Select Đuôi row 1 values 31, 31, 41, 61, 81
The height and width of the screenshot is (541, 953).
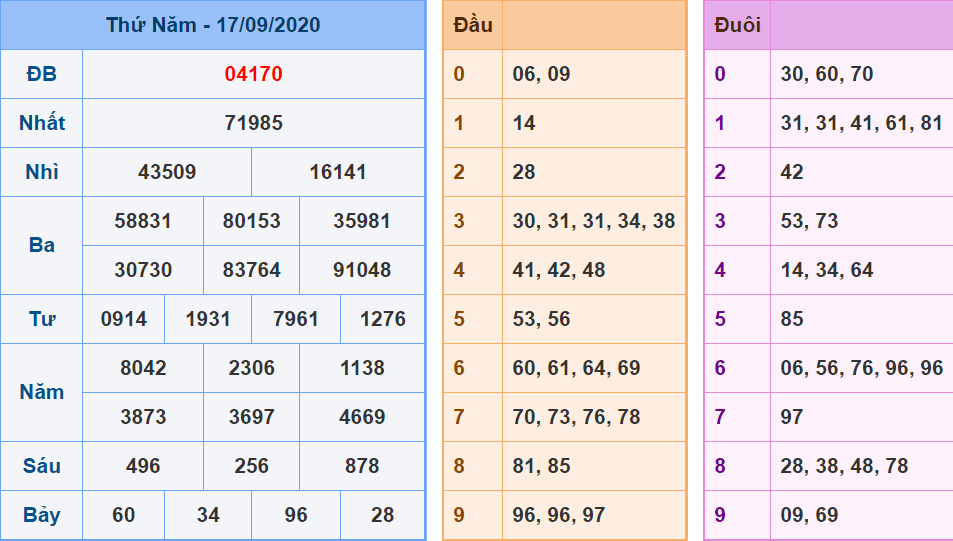[x=861, y=123]
